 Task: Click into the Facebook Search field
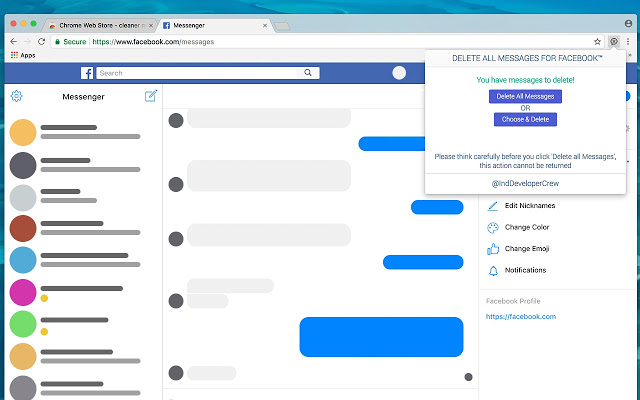tap(200, 73)
